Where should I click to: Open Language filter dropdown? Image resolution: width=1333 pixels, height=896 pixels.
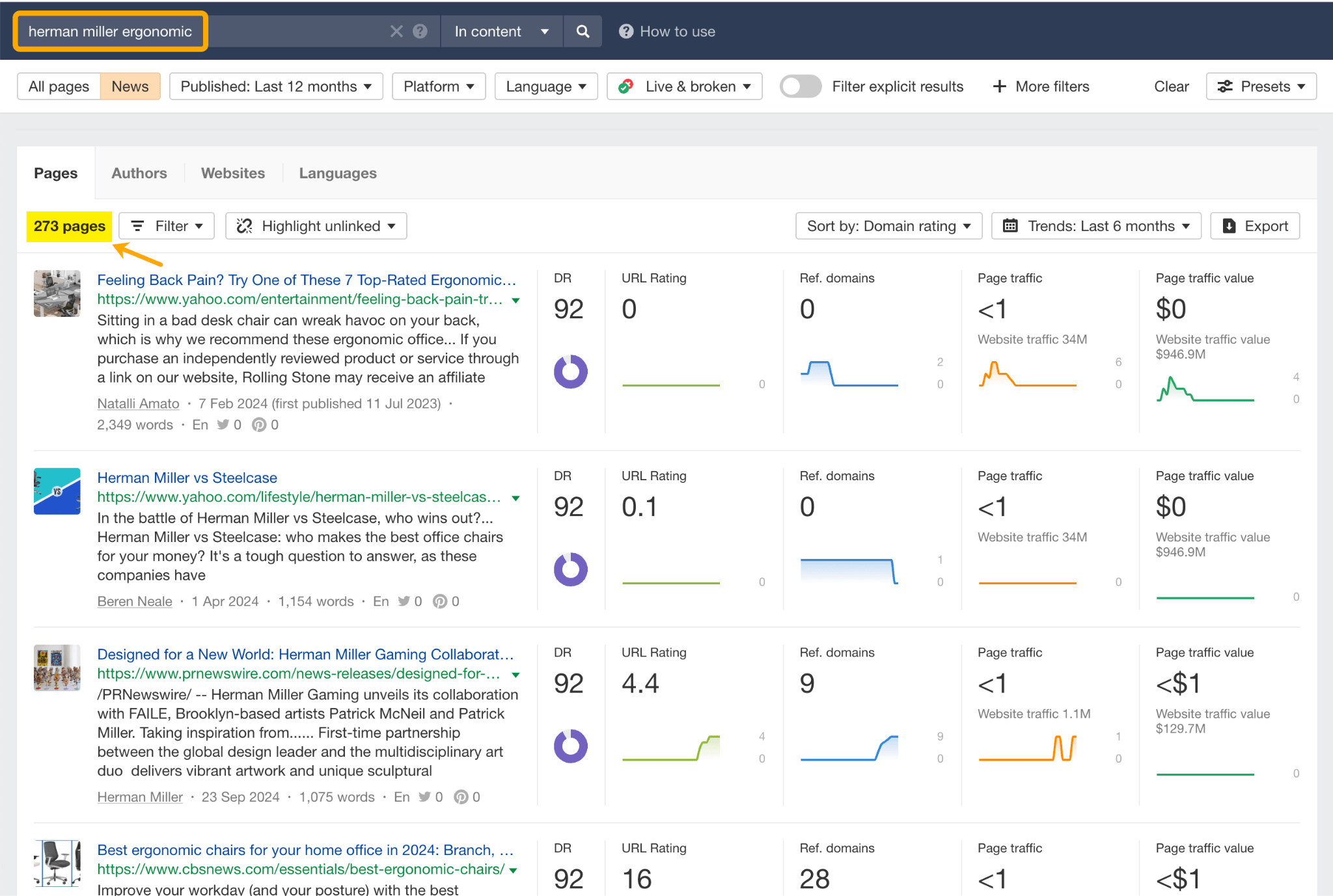pos(546,87)
